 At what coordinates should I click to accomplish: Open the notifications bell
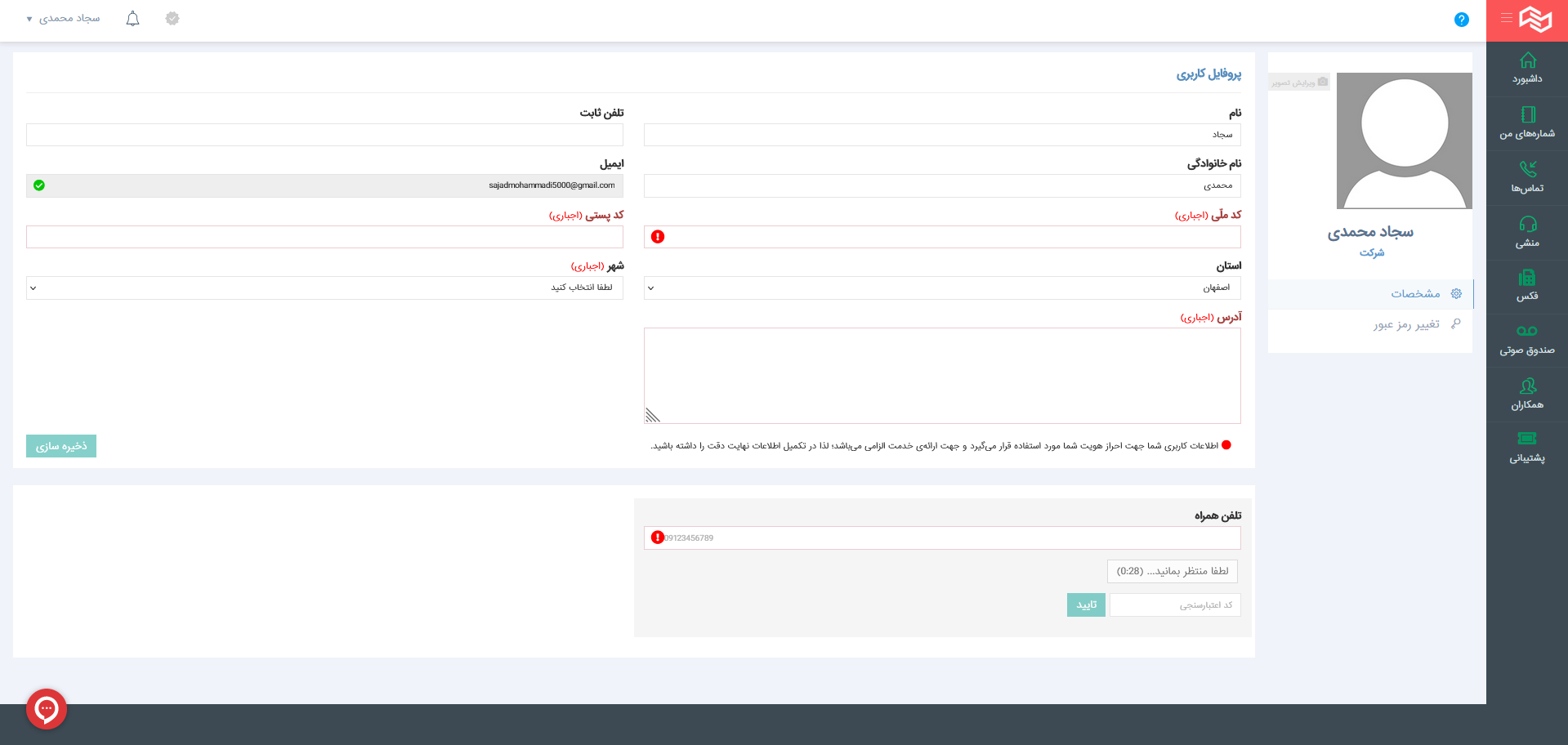pos(132,18)
